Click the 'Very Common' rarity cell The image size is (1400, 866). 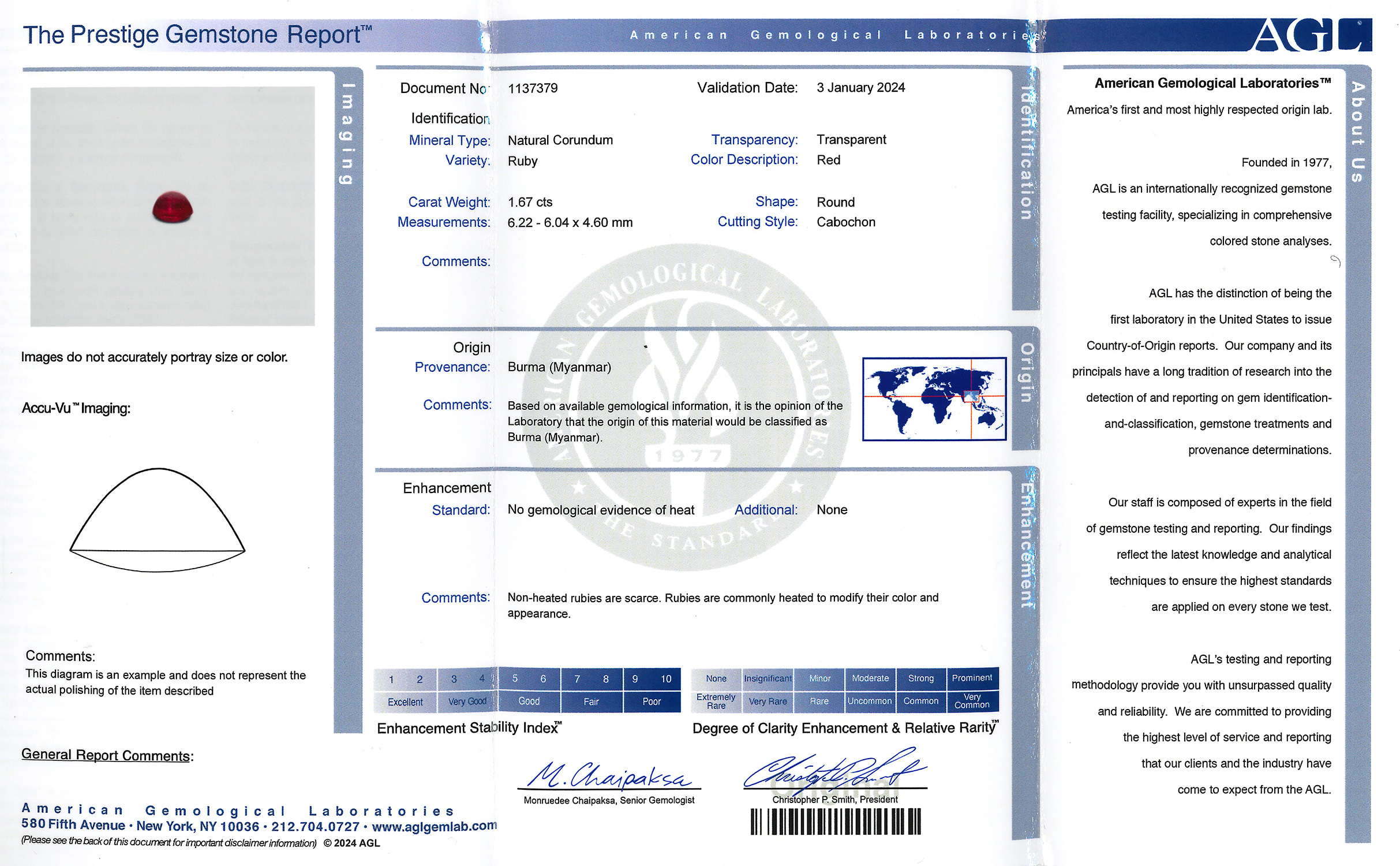coord(972,701)
